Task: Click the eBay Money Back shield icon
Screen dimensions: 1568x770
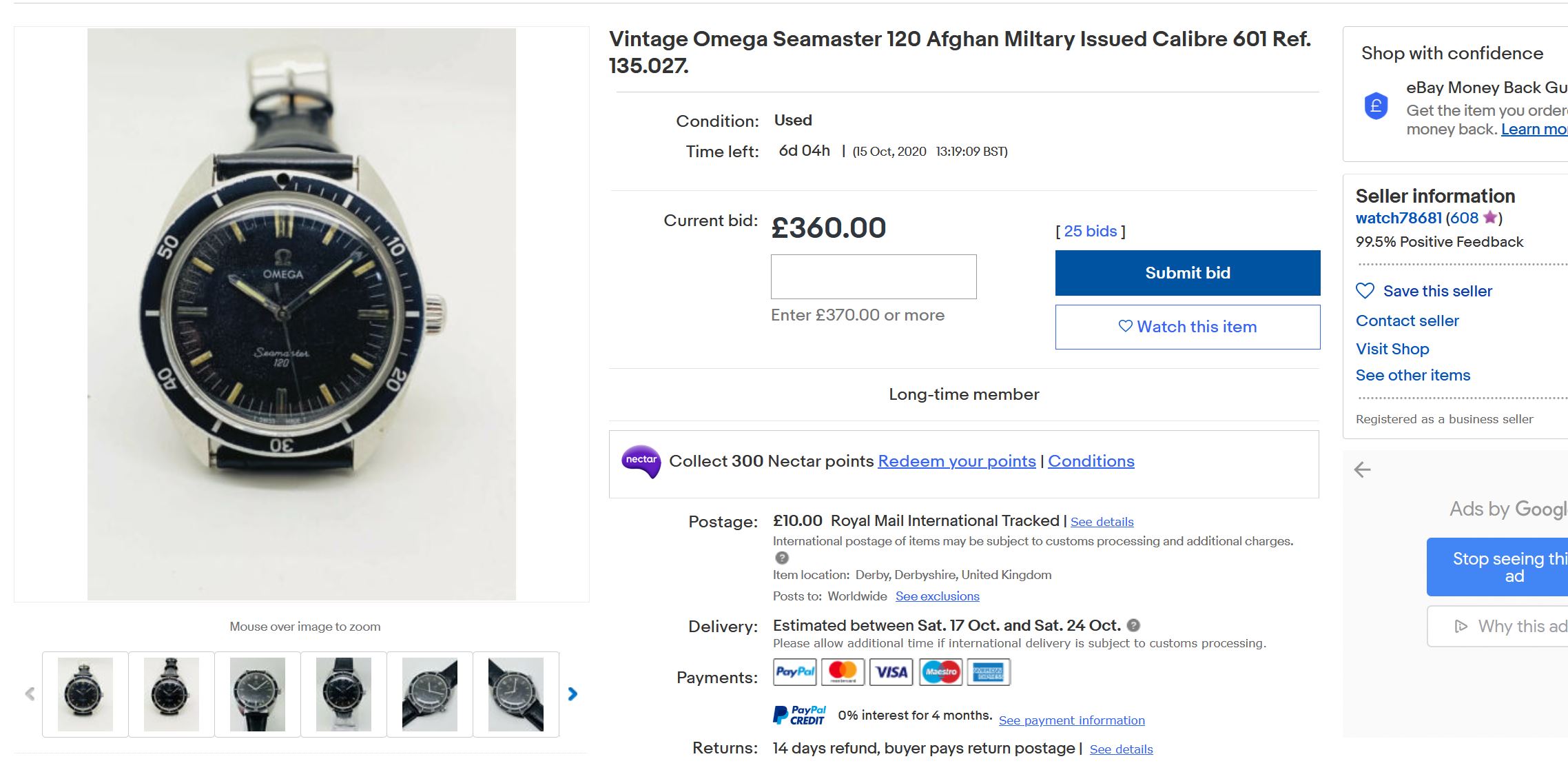Action: [1376, 106]
